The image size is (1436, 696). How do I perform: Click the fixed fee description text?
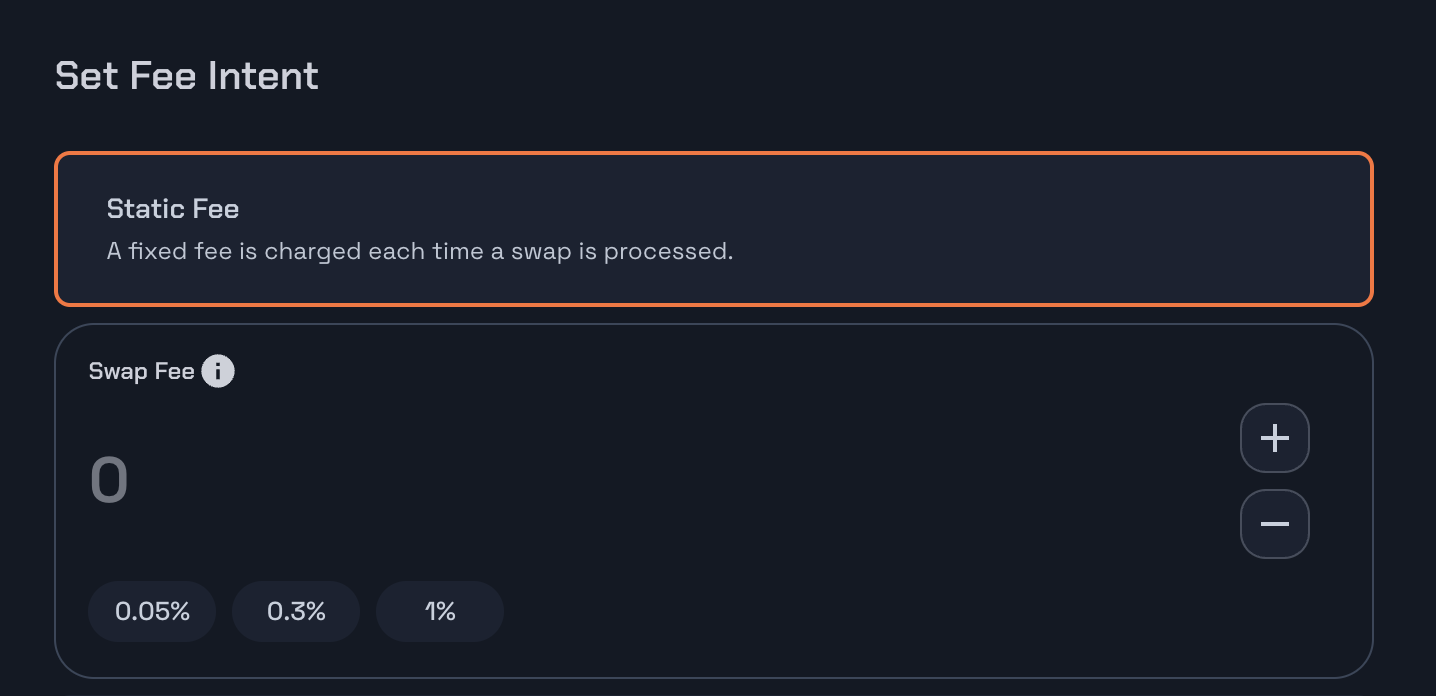click(420, 251)
